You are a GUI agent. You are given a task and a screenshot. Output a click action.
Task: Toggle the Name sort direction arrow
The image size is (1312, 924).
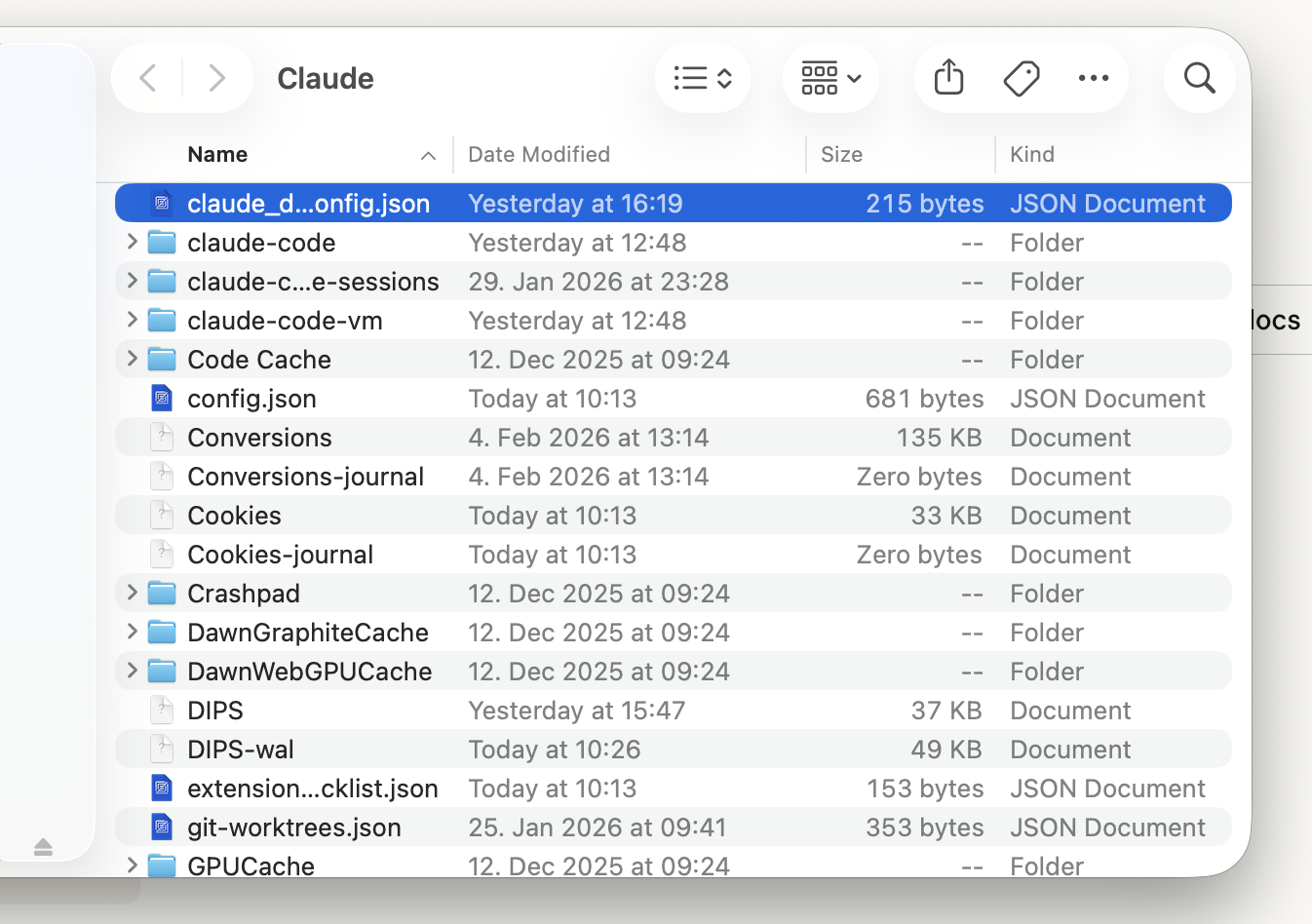click(428, 155)
